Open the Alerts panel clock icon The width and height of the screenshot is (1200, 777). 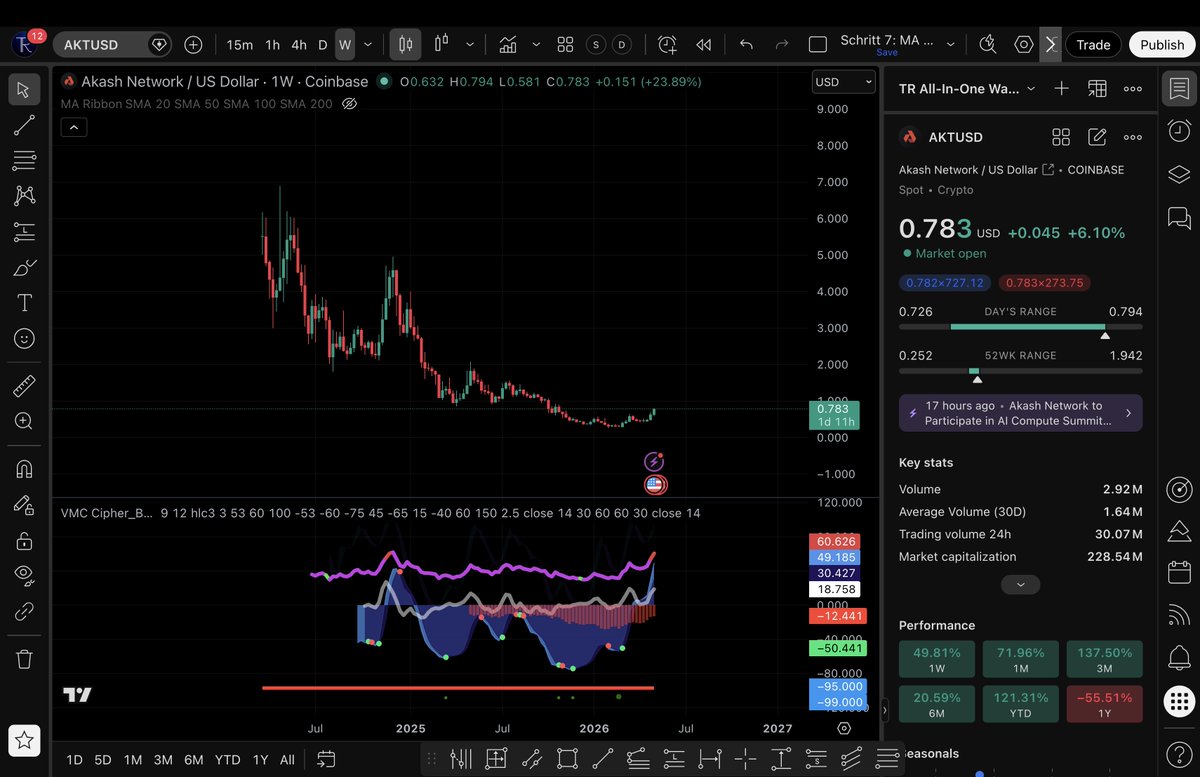point(1179,131)
